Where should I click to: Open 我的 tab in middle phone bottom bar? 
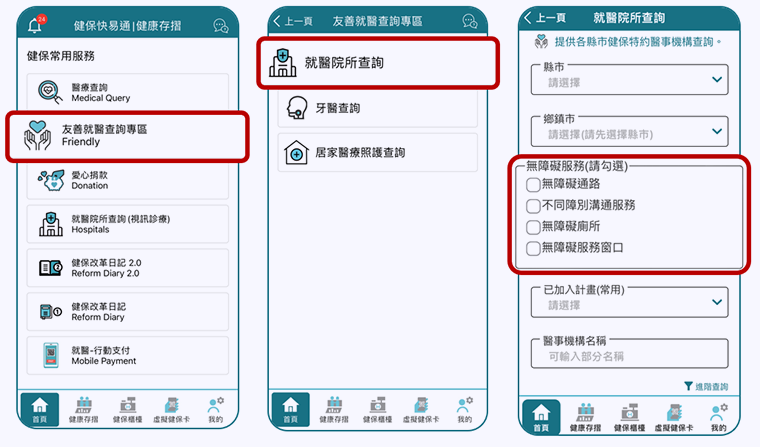pyautogui.click(x=464, y=410)
